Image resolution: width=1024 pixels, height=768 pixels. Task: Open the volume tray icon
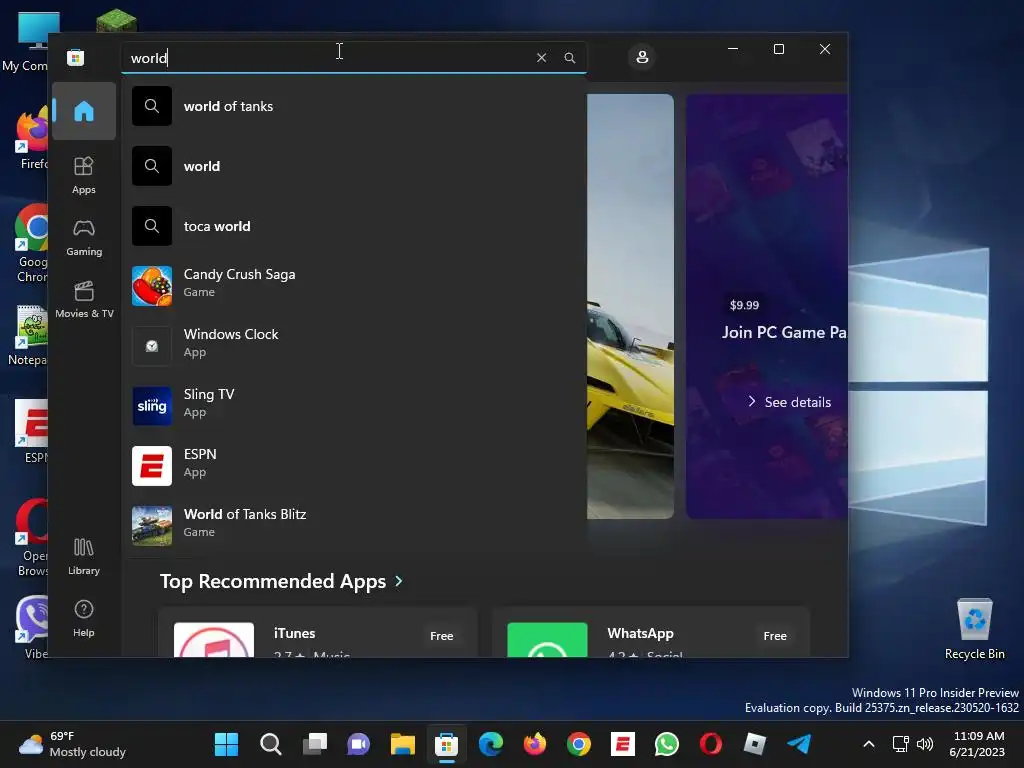pos(925,744)
